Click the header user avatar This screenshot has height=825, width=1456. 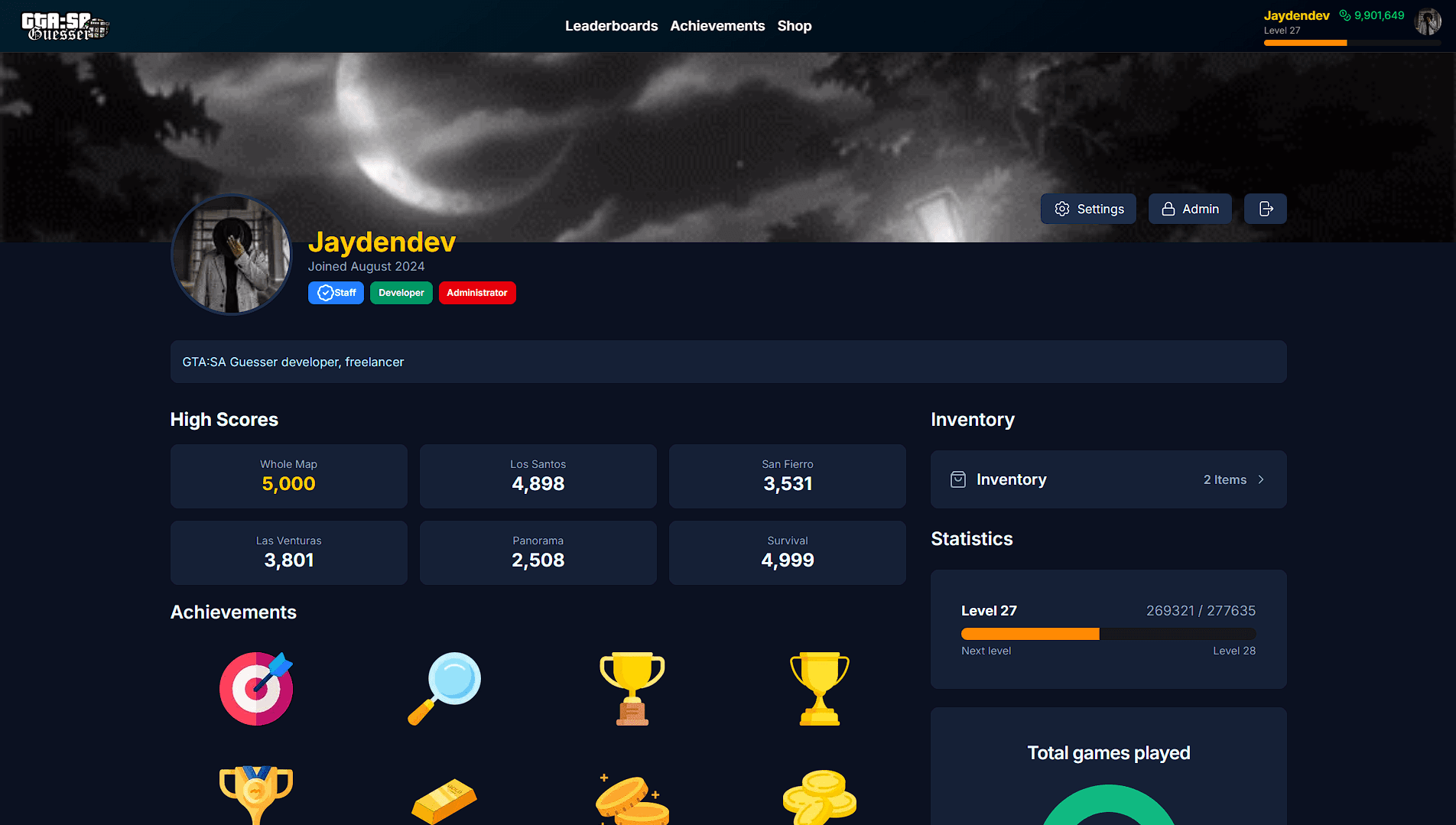pyautogui.click(x=1427, y=22)
